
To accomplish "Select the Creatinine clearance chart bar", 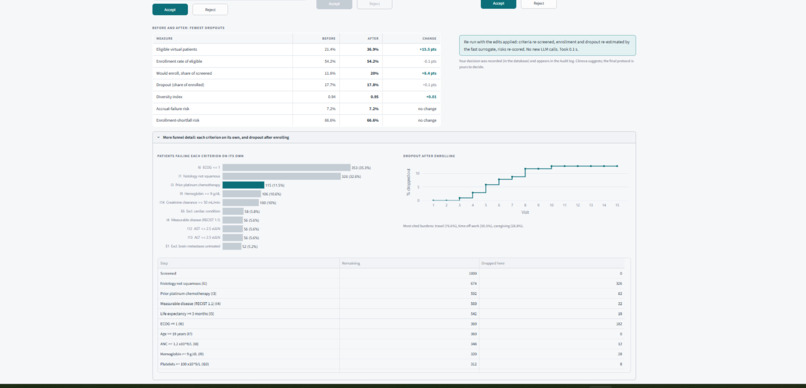I will tap(241, 203).
